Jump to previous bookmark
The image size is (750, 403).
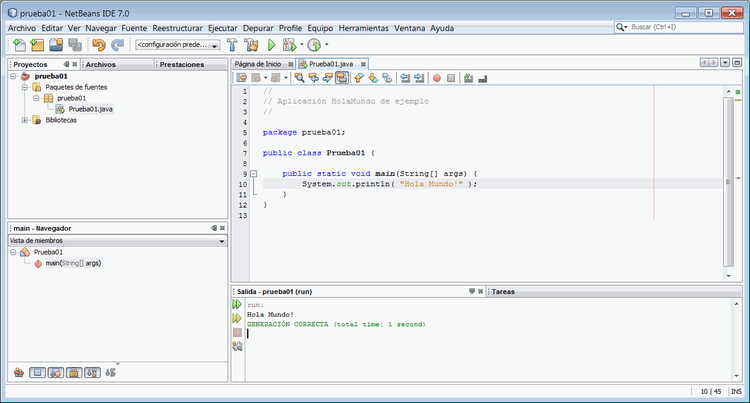click(x=359, y=78)
